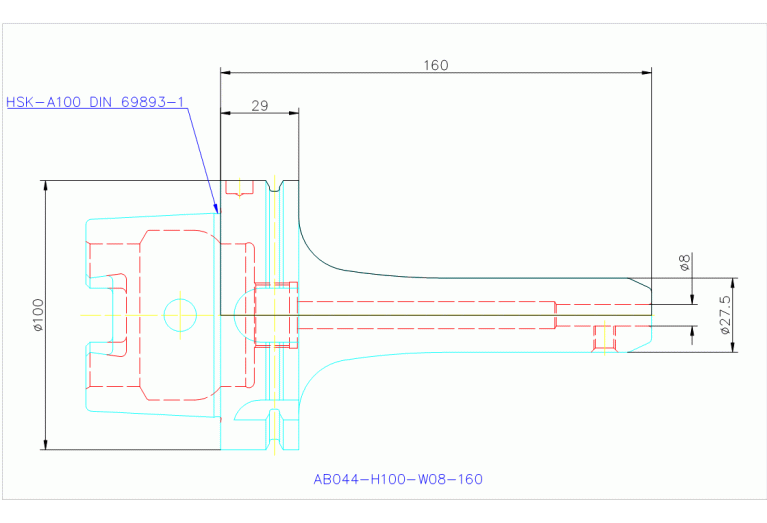Click the ø8 bore dimension text
Screen dimensions: 767x523
(684, 263)
